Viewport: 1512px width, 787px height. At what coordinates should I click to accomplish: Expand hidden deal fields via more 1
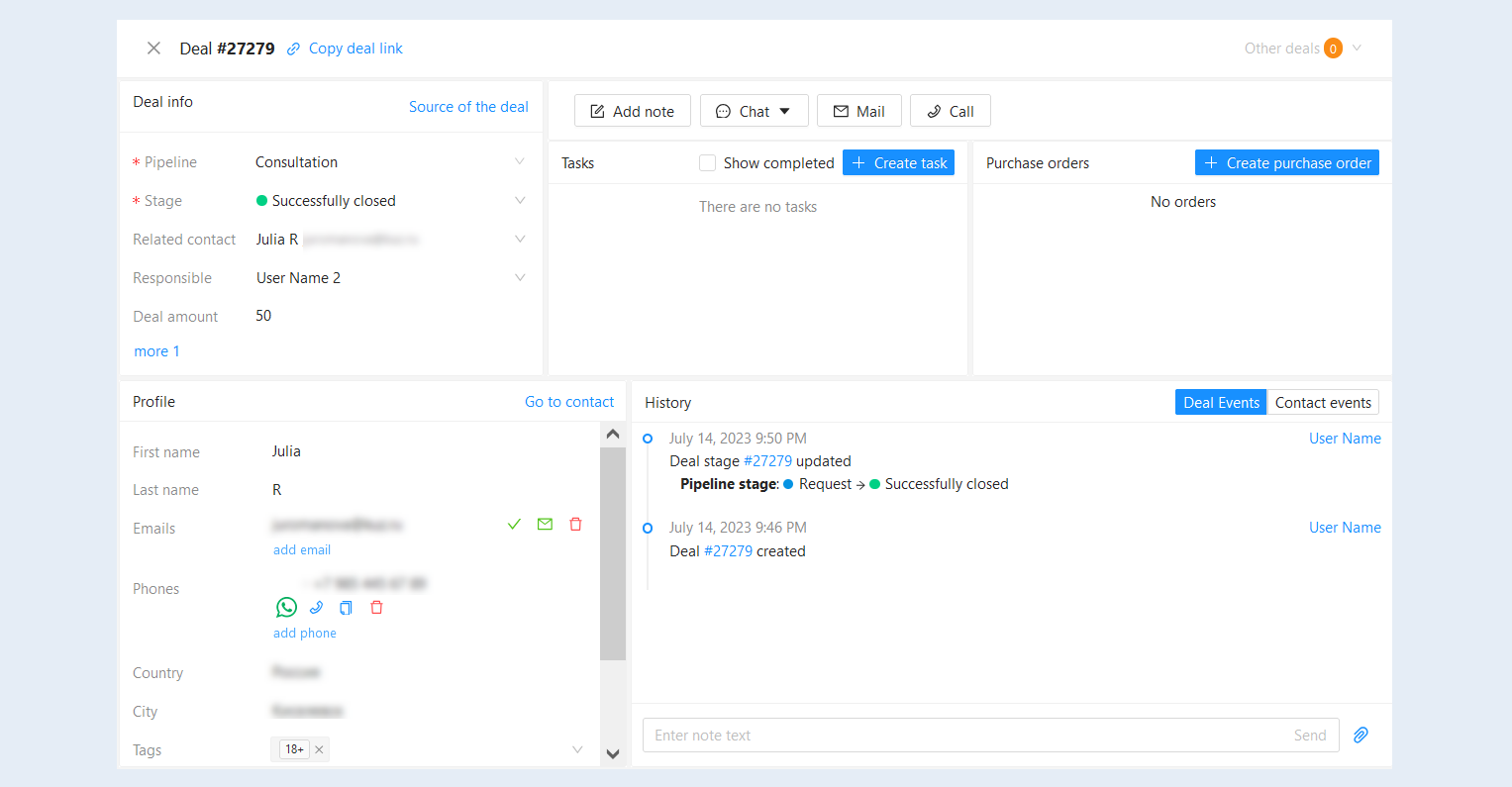[x=156, y=351]
